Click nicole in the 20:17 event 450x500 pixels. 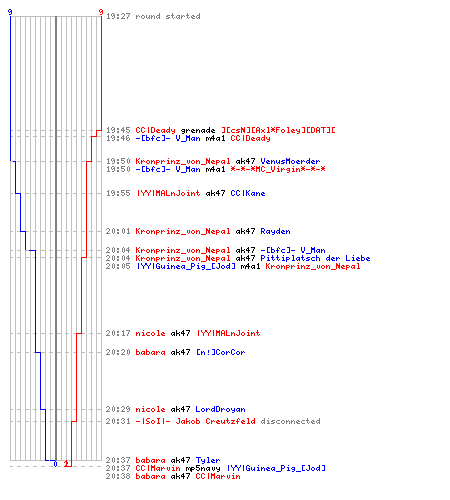coord(150,333)
